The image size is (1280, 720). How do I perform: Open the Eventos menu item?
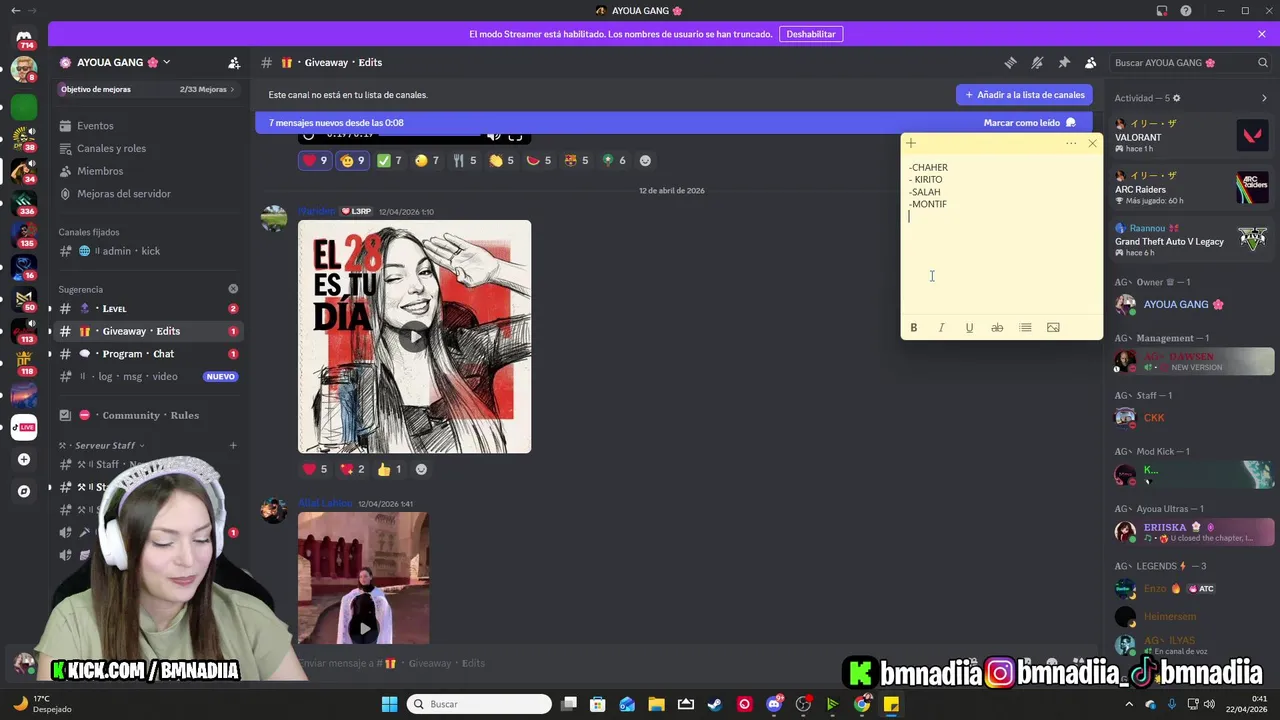coord(148,126)
